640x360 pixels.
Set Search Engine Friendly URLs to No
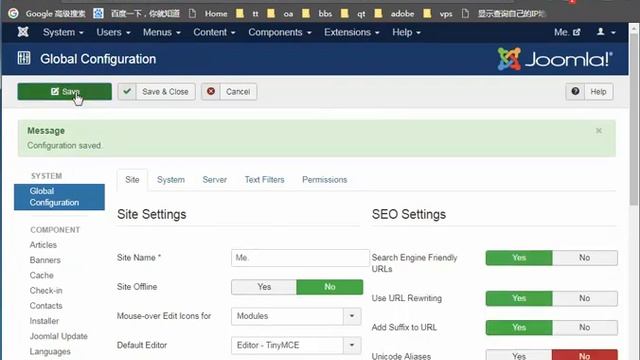point(584,258)
